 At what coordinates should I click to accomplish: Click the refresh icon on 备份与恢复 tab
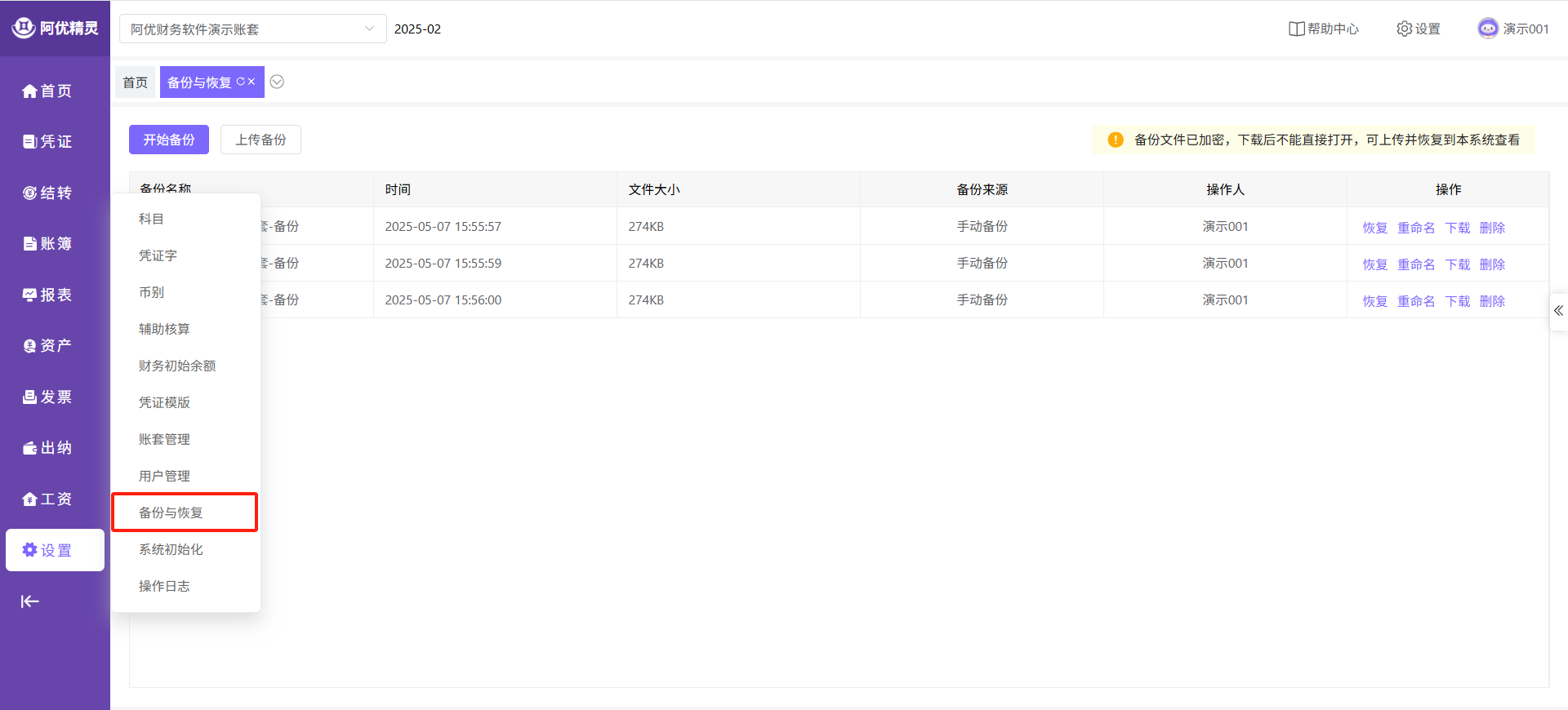click(x=240, y=82)
